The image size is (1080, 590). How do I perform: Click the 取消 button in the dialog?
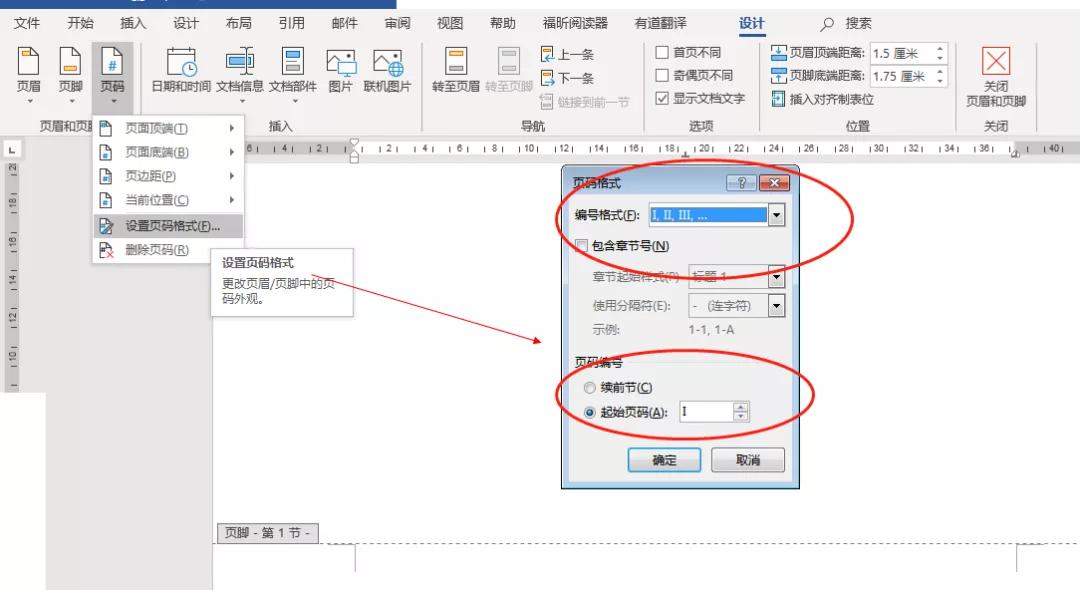pyautogui.click(x=747, y=459)
